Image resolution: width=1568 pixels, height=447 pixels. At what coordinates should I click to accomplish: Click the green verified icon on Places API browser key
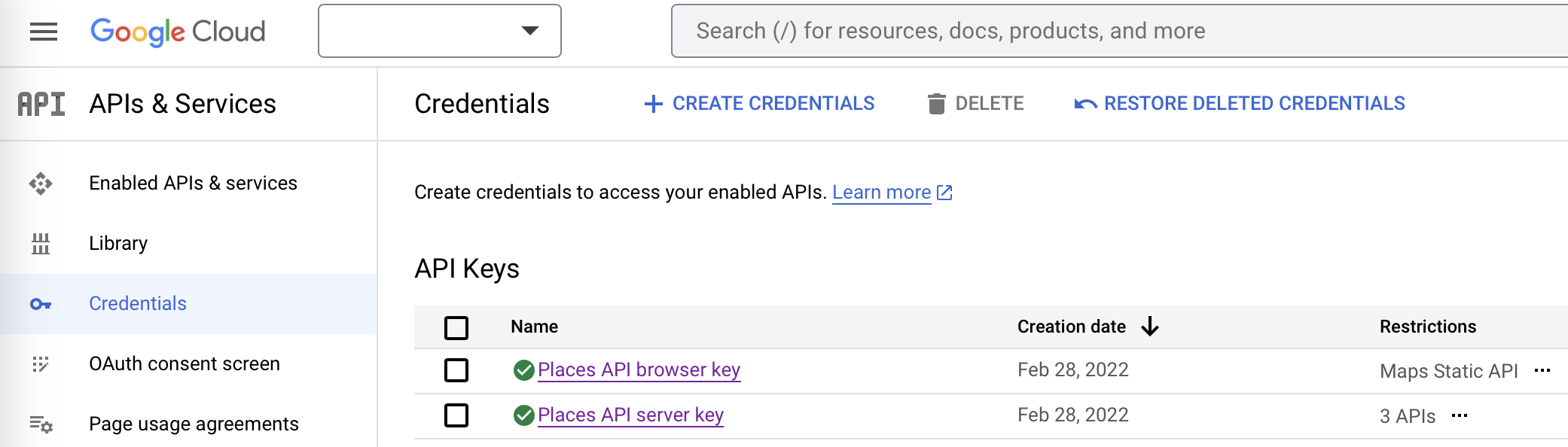click(523, 369)
